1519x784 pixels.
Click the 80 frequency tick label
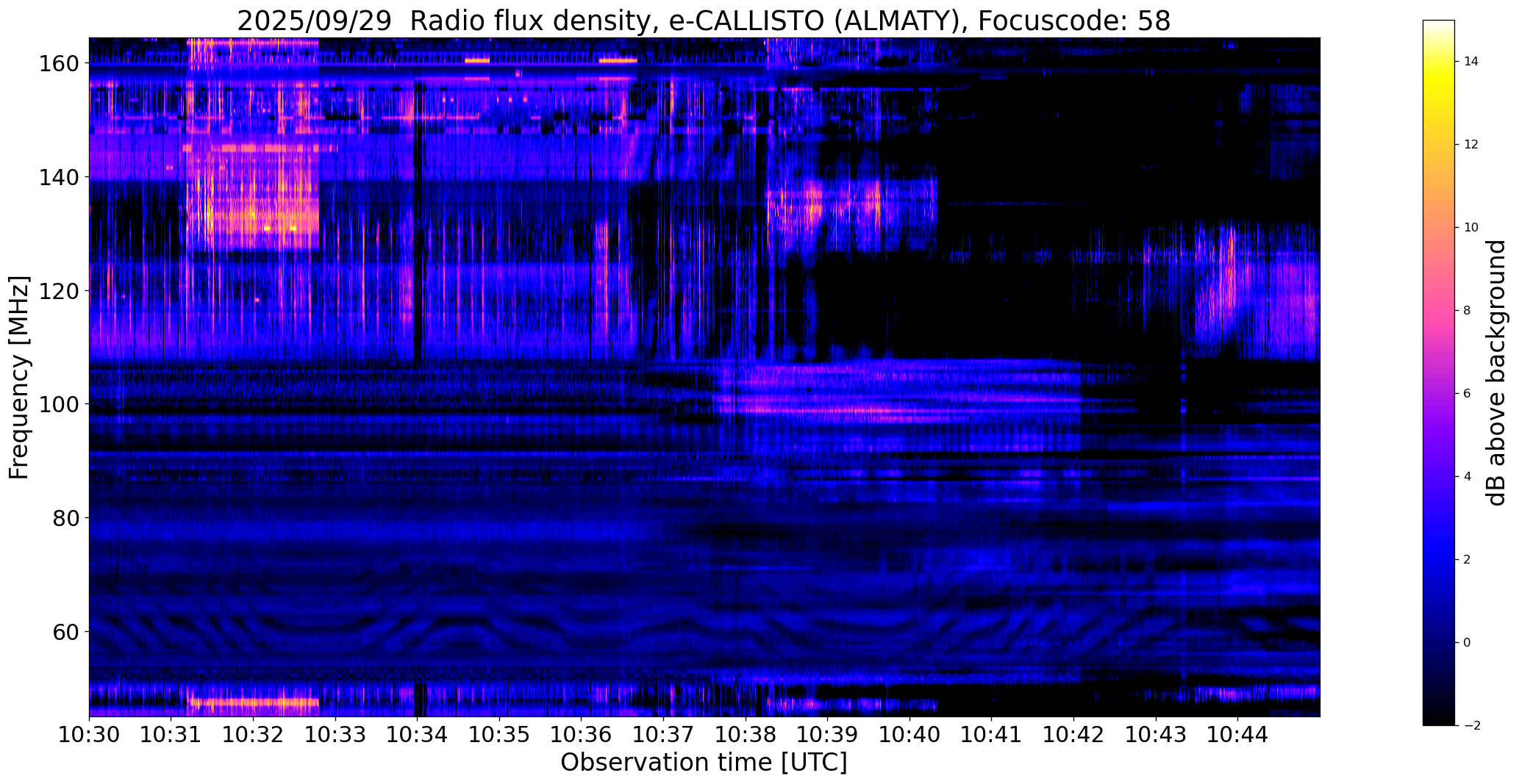(x=68, y=518)
